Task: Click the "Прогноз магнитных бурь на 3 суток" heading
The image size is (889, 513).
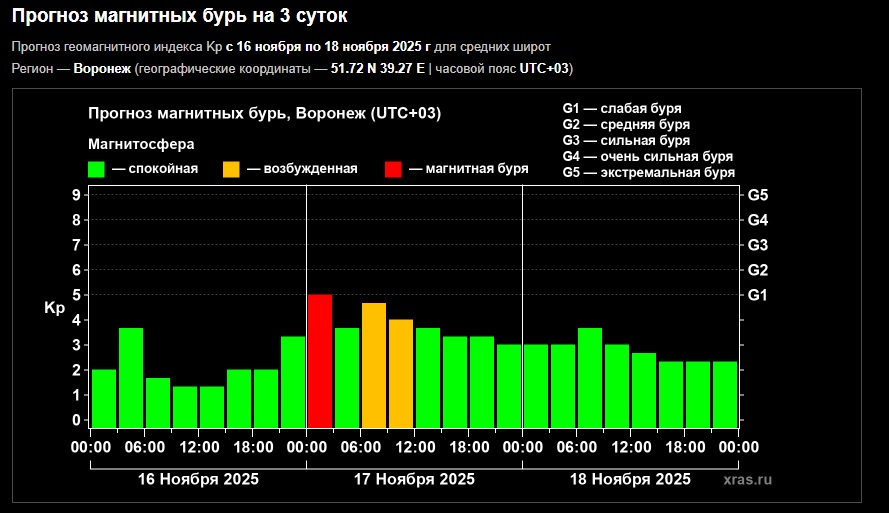Action: [181, 17]
